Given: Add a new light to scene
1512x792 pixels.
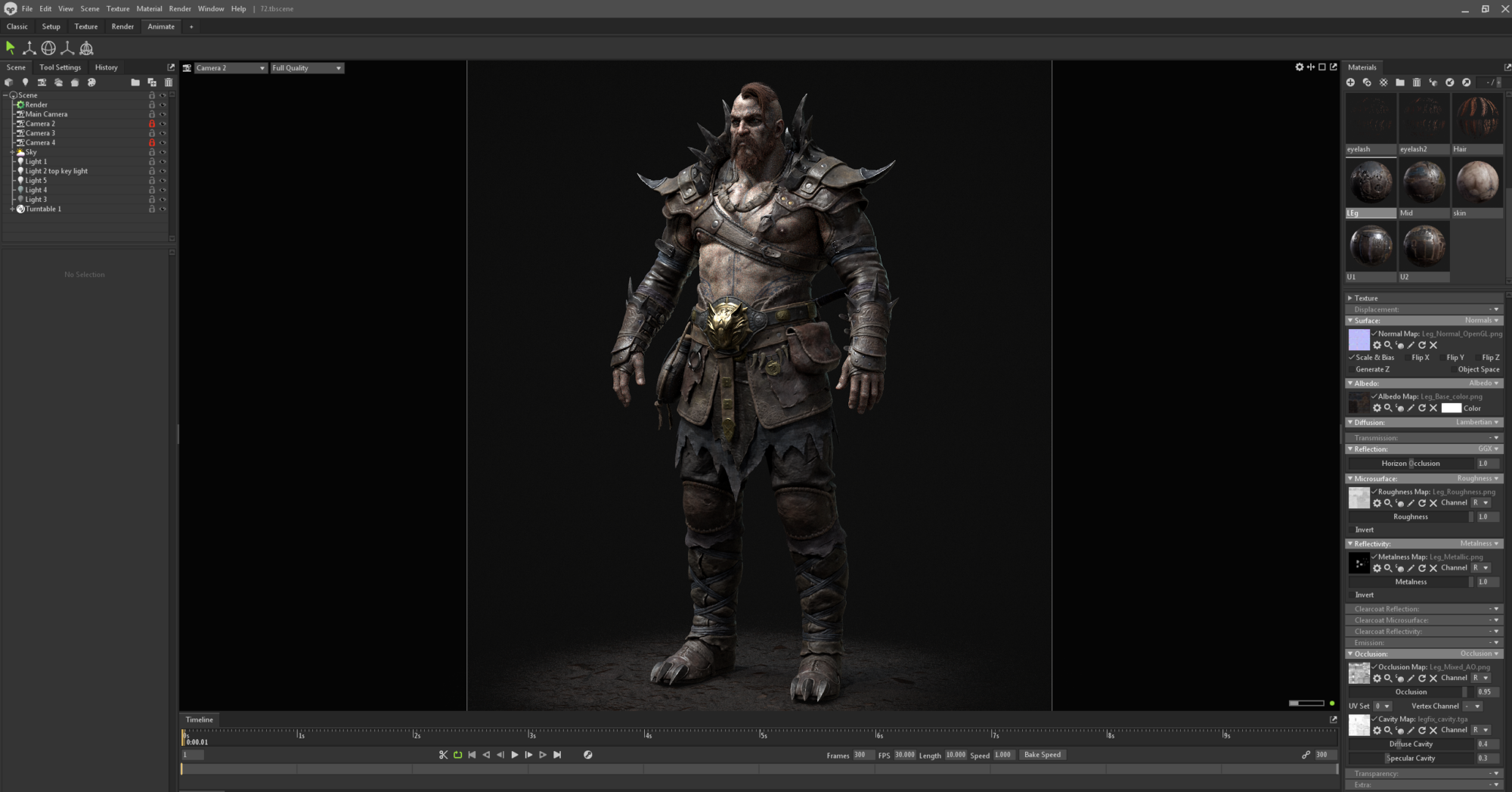Looking at the screenshot, I should [25, 82].
